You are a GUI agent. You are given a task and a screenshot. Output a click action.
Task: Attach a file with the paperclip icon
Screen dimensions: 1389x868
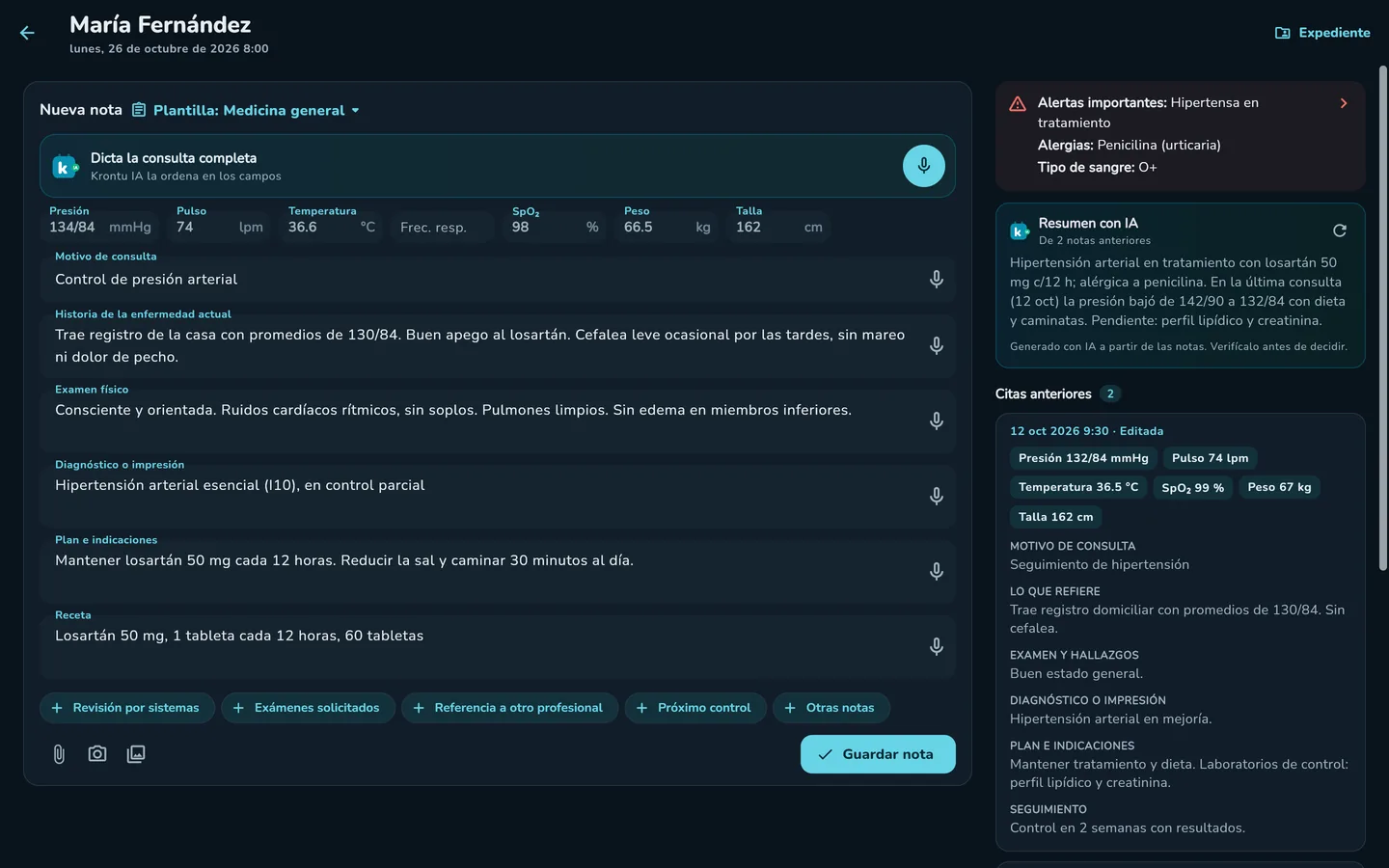(x=59, y=754)
